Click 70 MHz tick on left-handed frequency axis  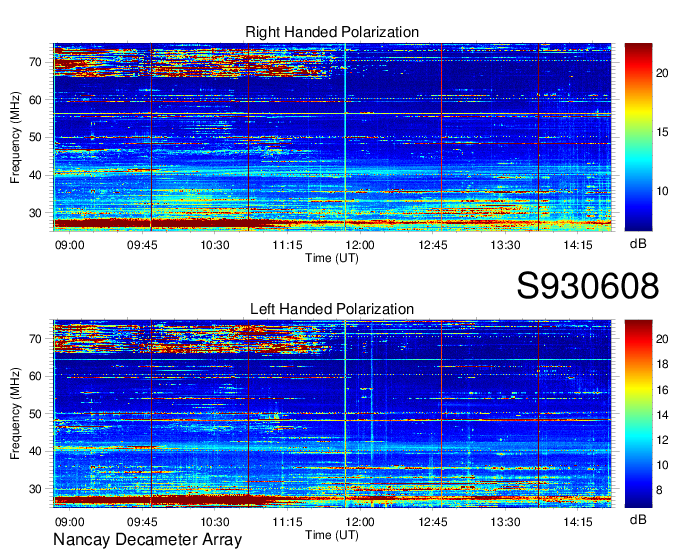click(x=36, y=339)
